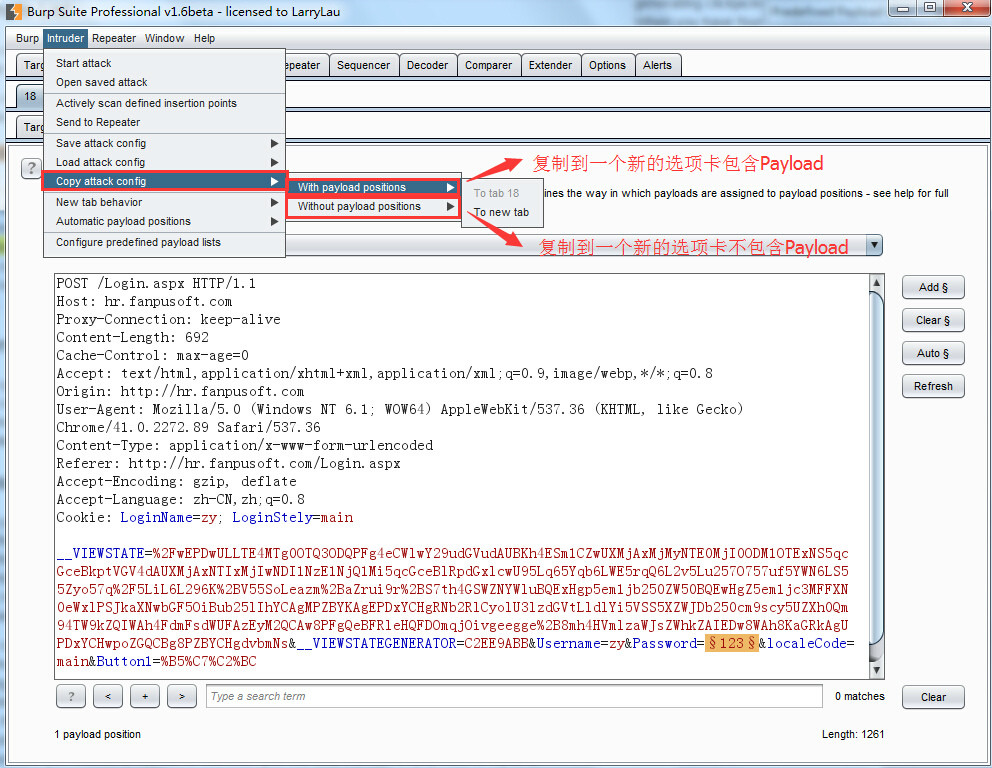Go to the Options tab
This screenshot has width=992, height=768.
tap(607, 65)
